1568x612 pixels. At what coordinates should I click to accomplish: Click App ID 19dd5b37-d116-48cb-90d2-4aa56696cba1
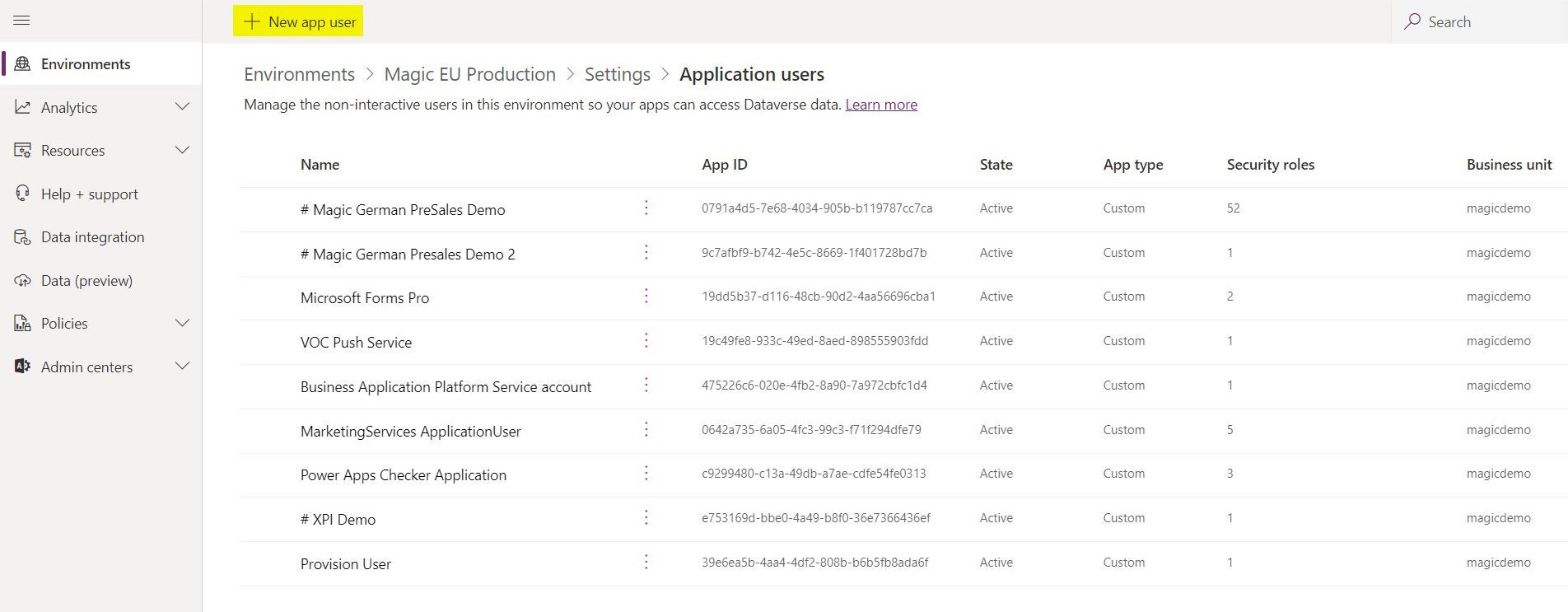tap(819, 297)
